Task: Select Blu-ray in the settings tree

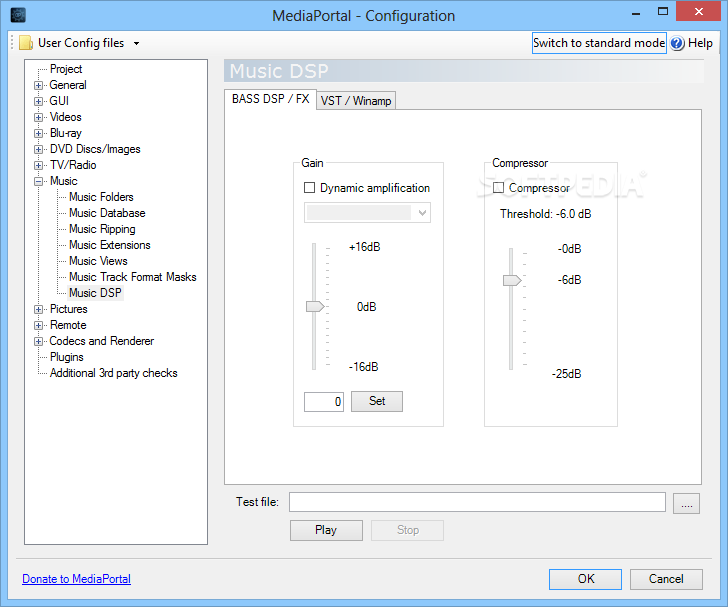Action: tap(66, 133)
